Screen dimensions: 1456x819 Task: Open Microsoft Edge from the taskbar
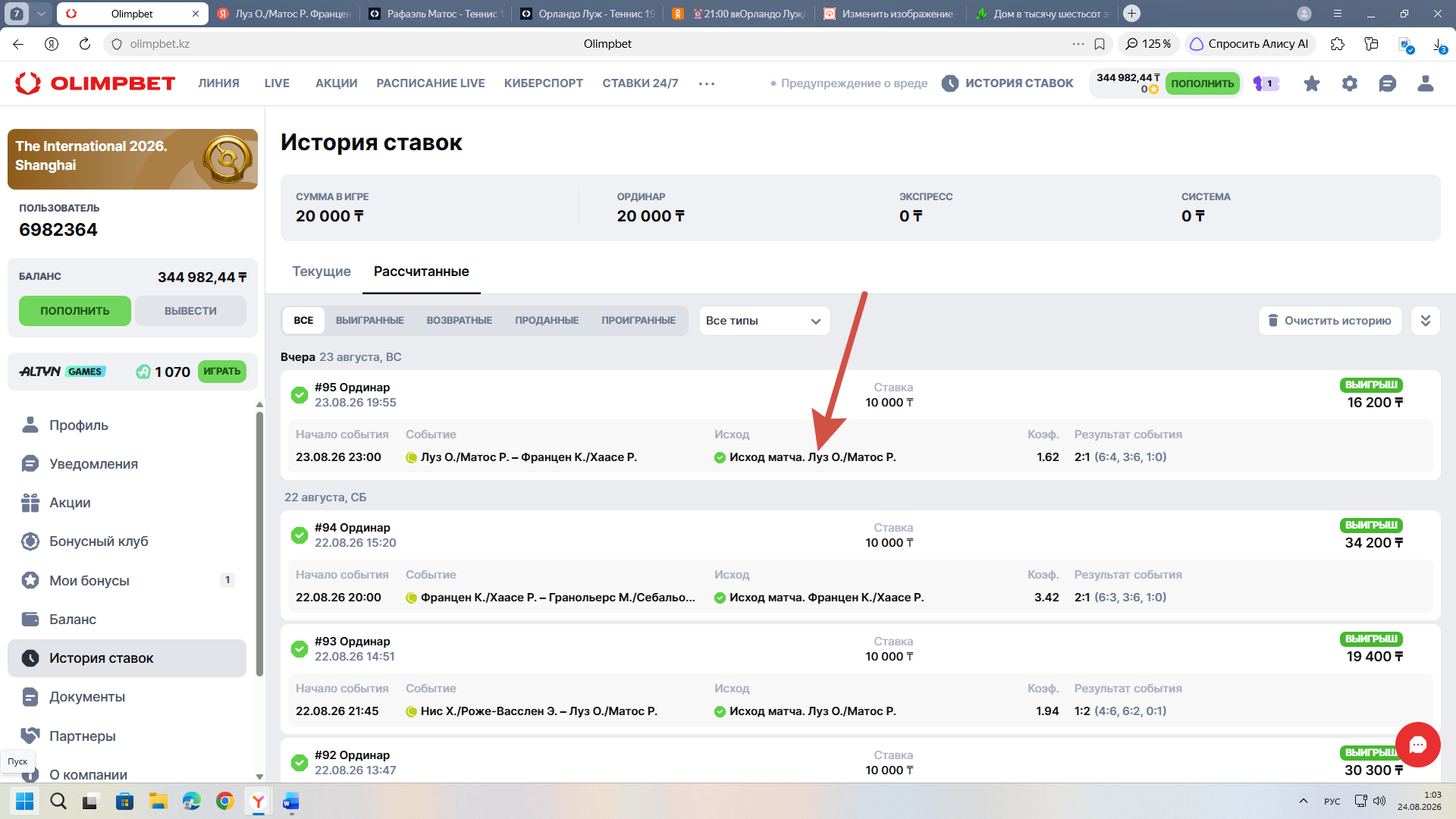191,801
